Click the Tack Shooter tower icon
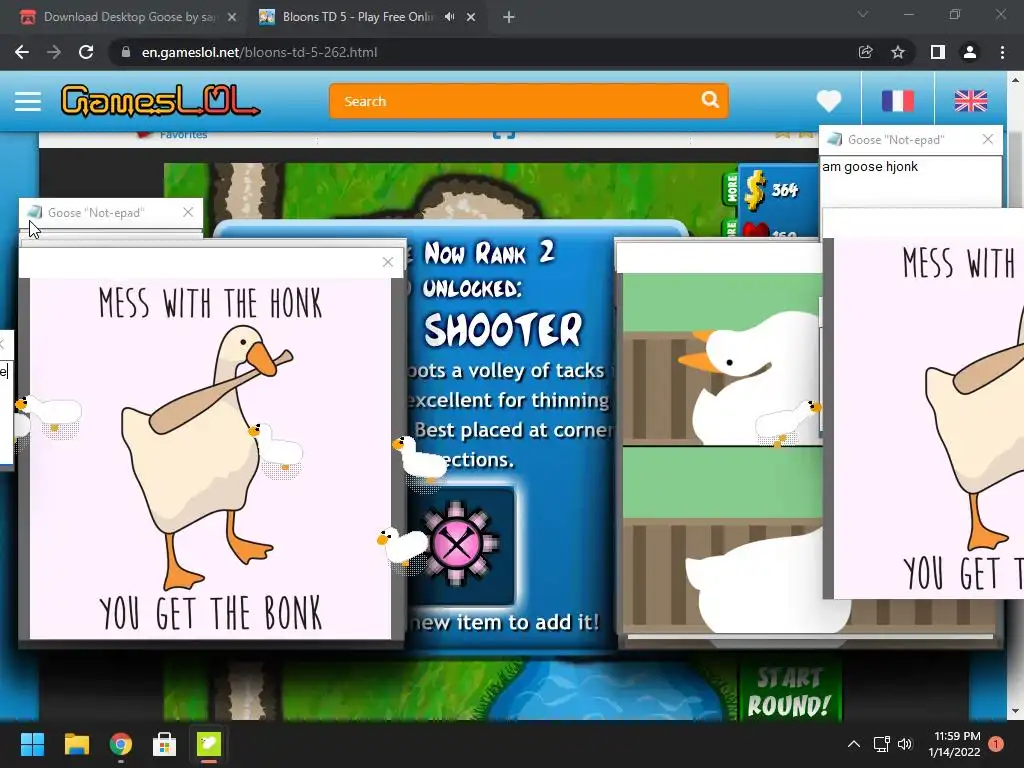This screenshot has height=768, width=1024. 458,543
